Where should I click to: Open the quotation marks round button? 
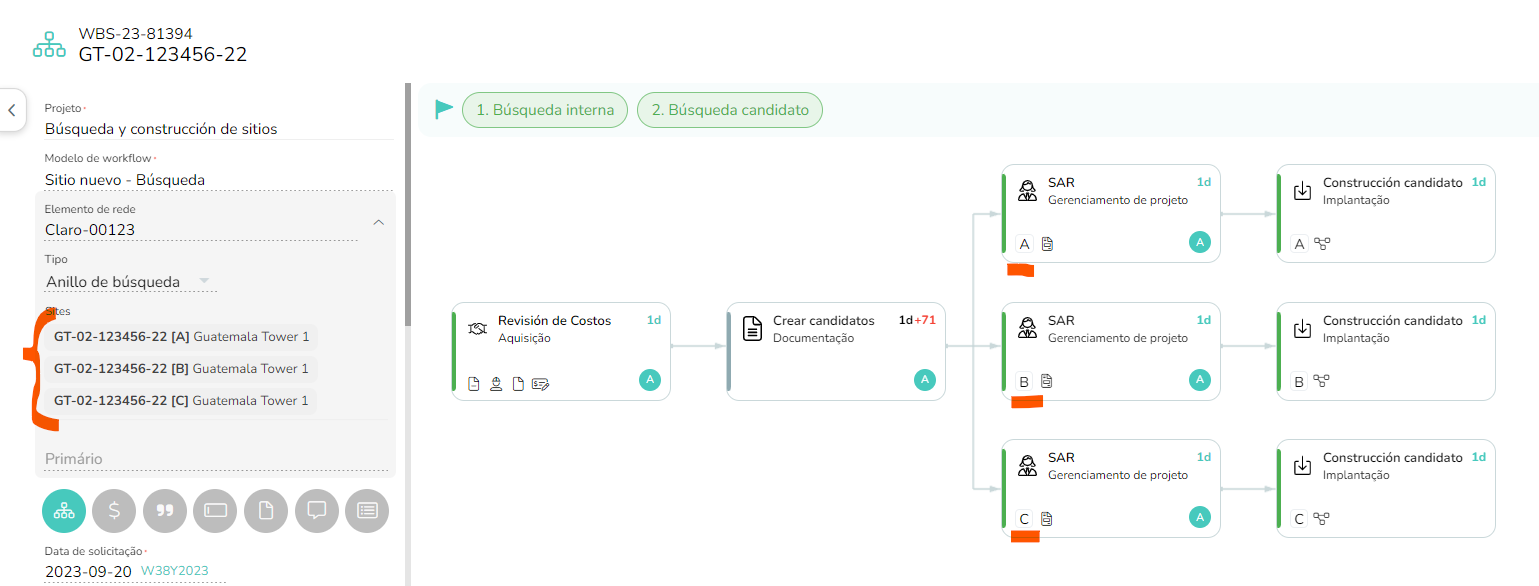tap(165, 510)
